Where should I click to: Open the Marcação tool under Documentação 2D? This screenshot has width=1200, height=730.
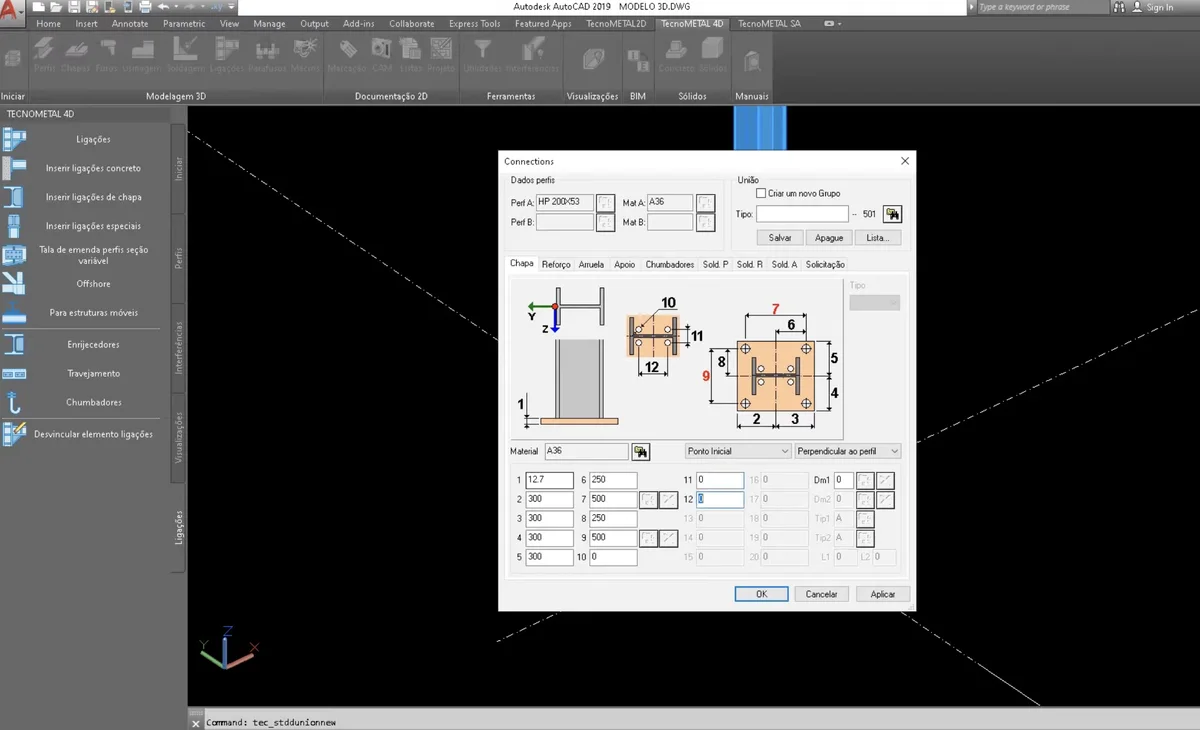[x=349, y=50]
